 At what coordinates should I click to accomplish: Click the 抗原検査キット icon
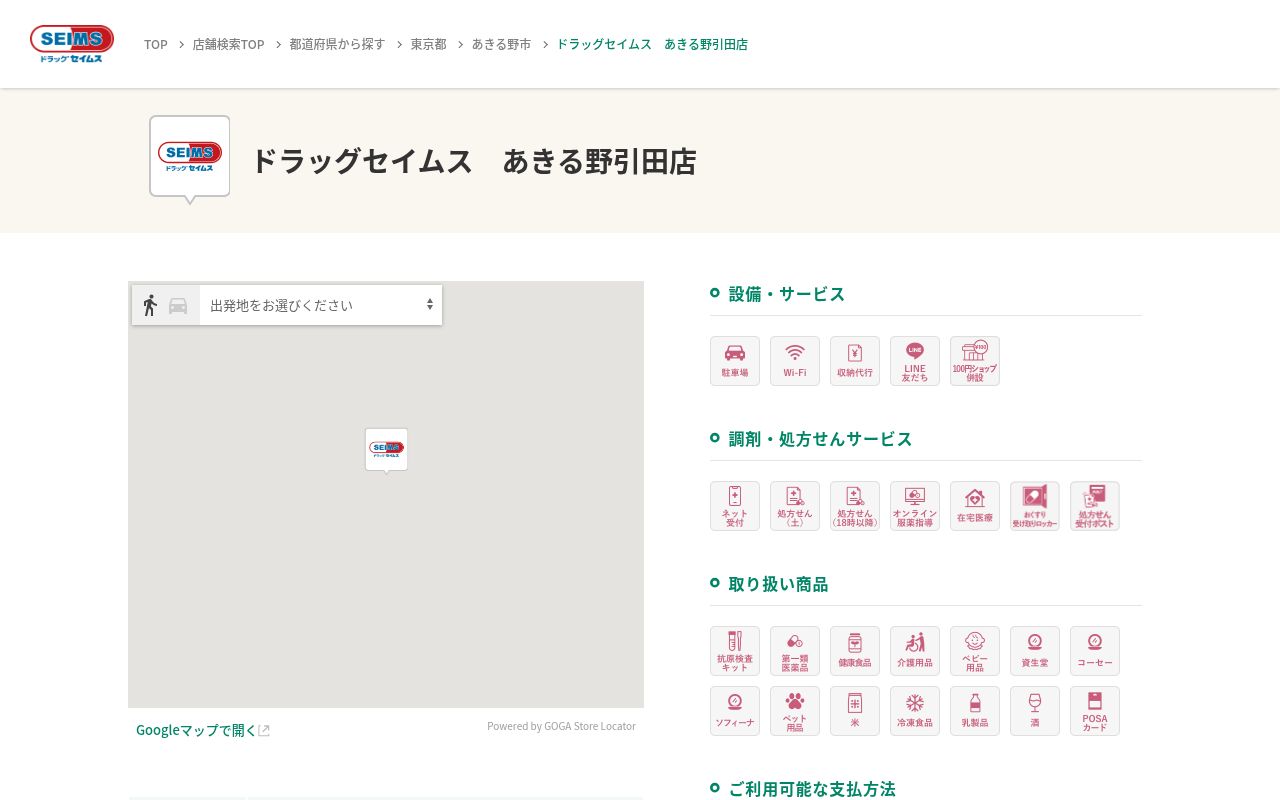click(735, 651)
